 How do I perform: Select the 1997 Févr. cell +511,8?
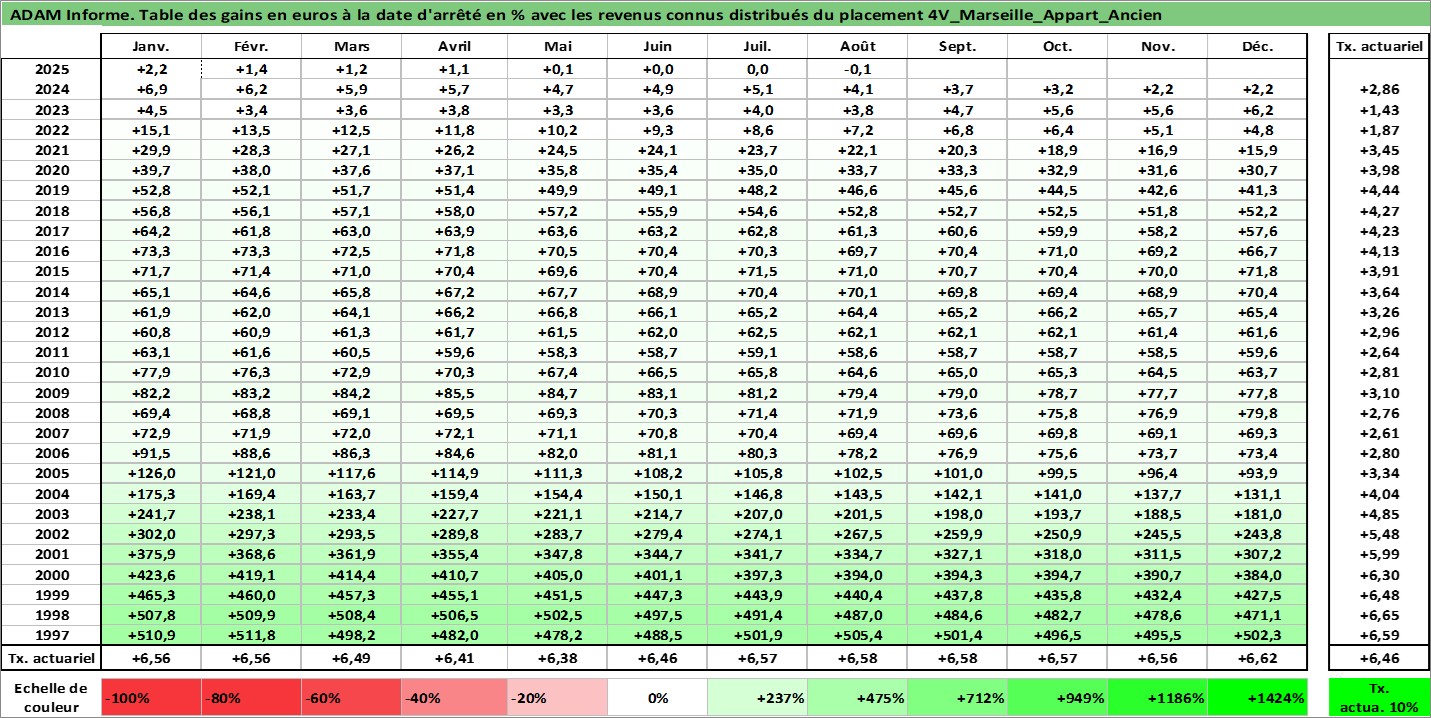[x=252, y=635]
